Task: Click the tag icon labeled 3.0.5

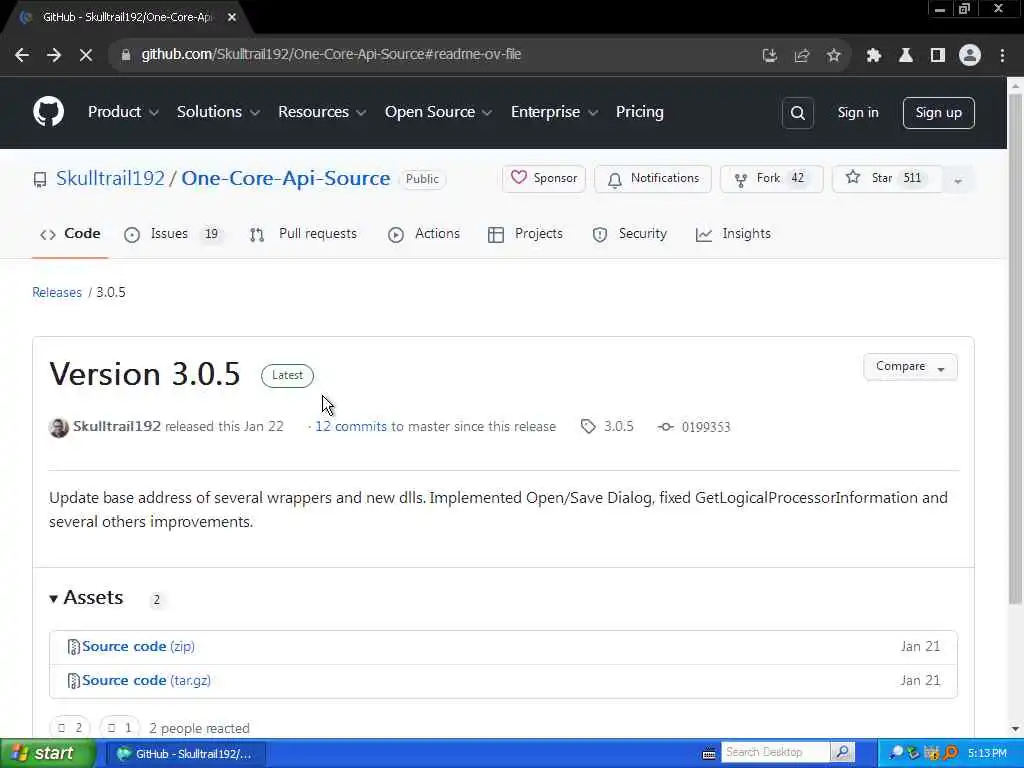Action: click(x=588, y=426)
